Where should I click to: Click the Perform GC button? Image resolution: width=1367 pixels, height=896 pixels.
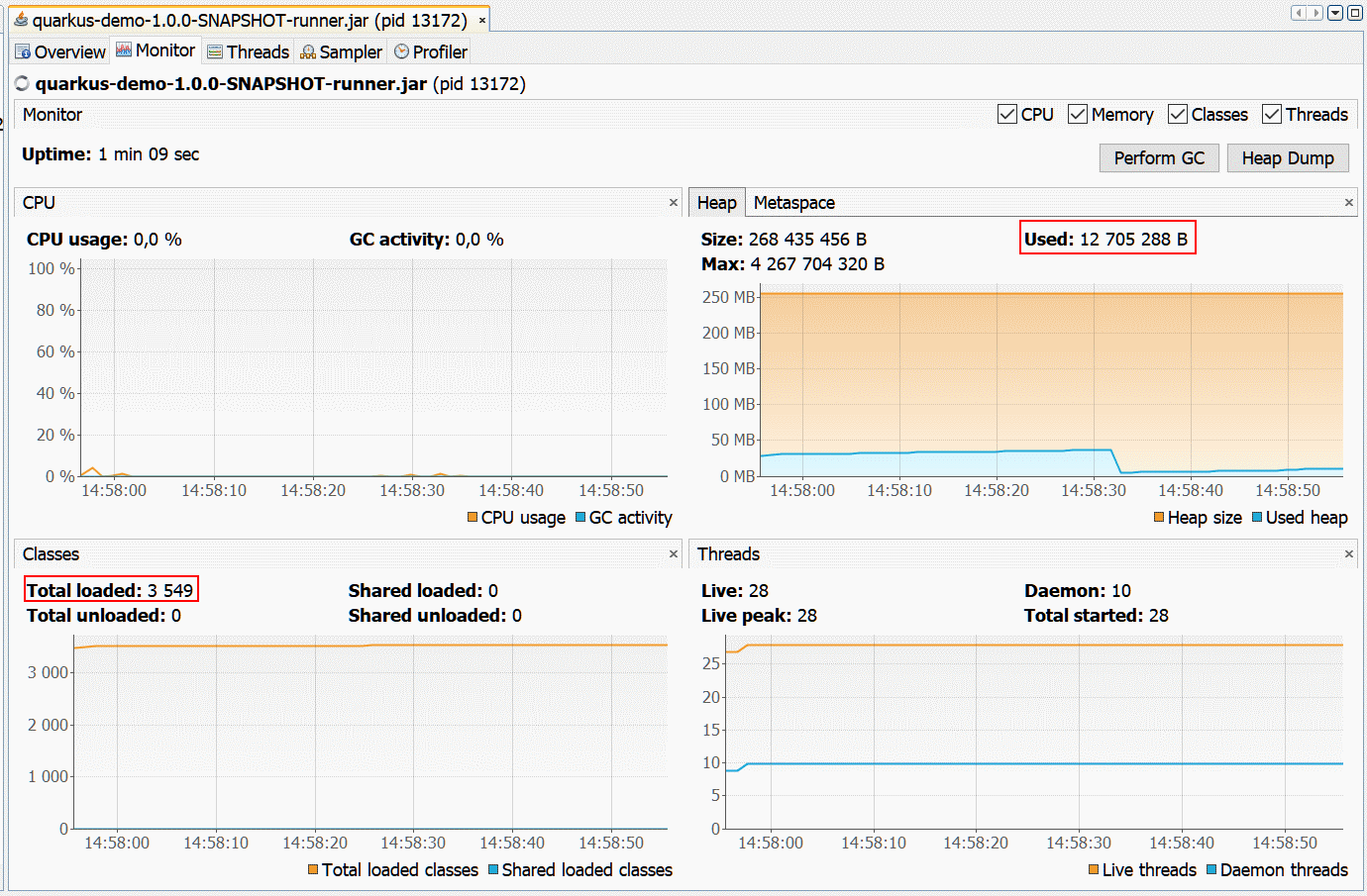click(x=1159, y=158)
